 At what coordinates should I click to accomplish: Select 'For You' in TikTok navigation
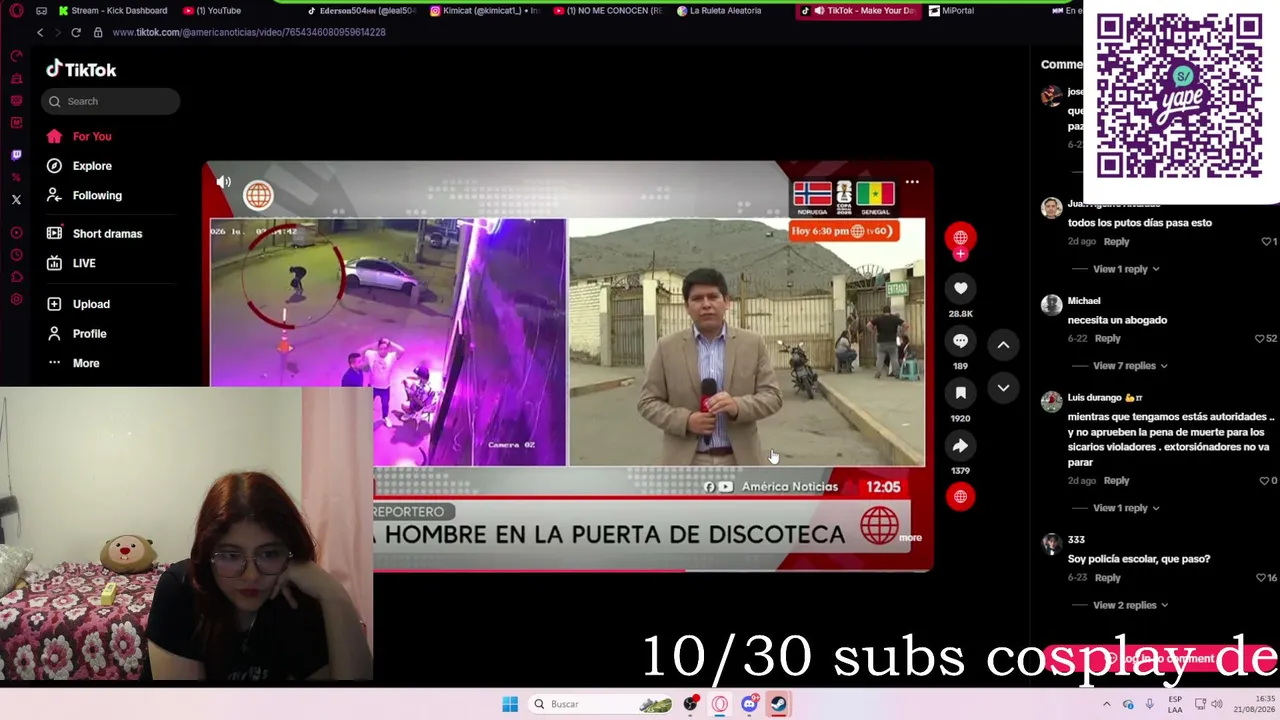pyautogui.click(x=92, y=136)
